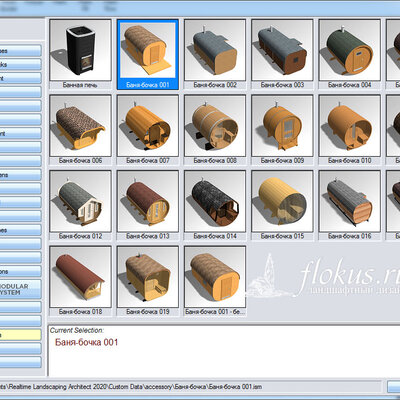The image size is (400, 400).
Task: Choose the Баня-бочка 008 barrel thumbnail
Action: pyautogui.click(x=215, y=130)
